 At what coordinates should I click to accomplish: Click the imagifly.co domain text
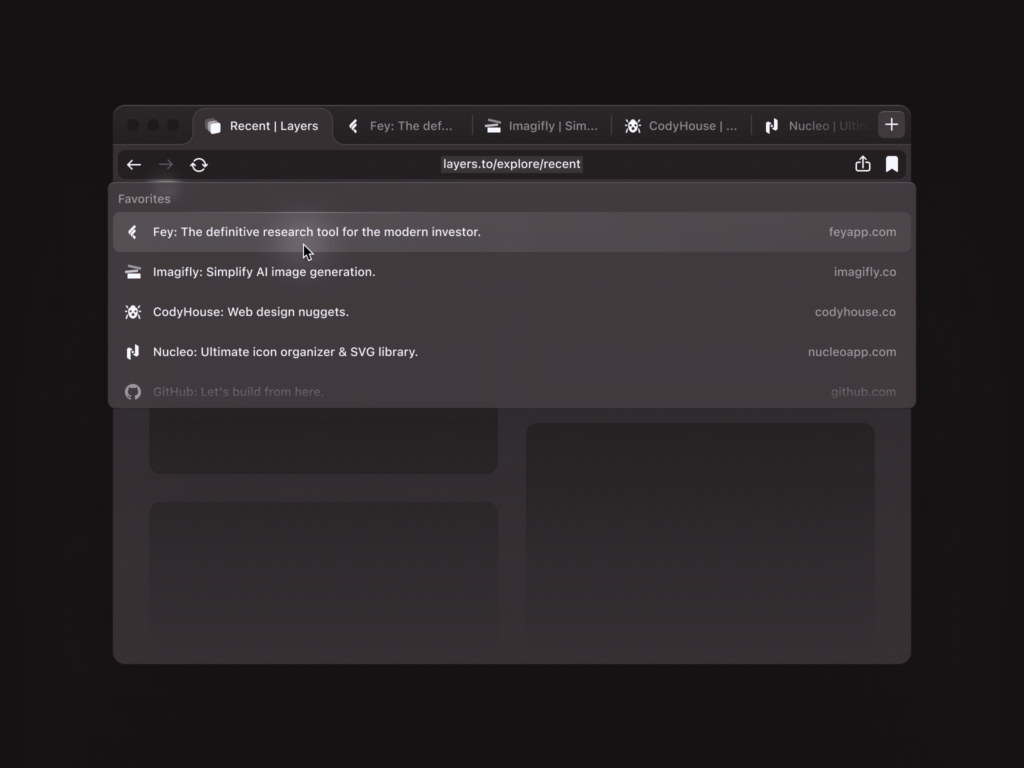(x=865, y=272)
